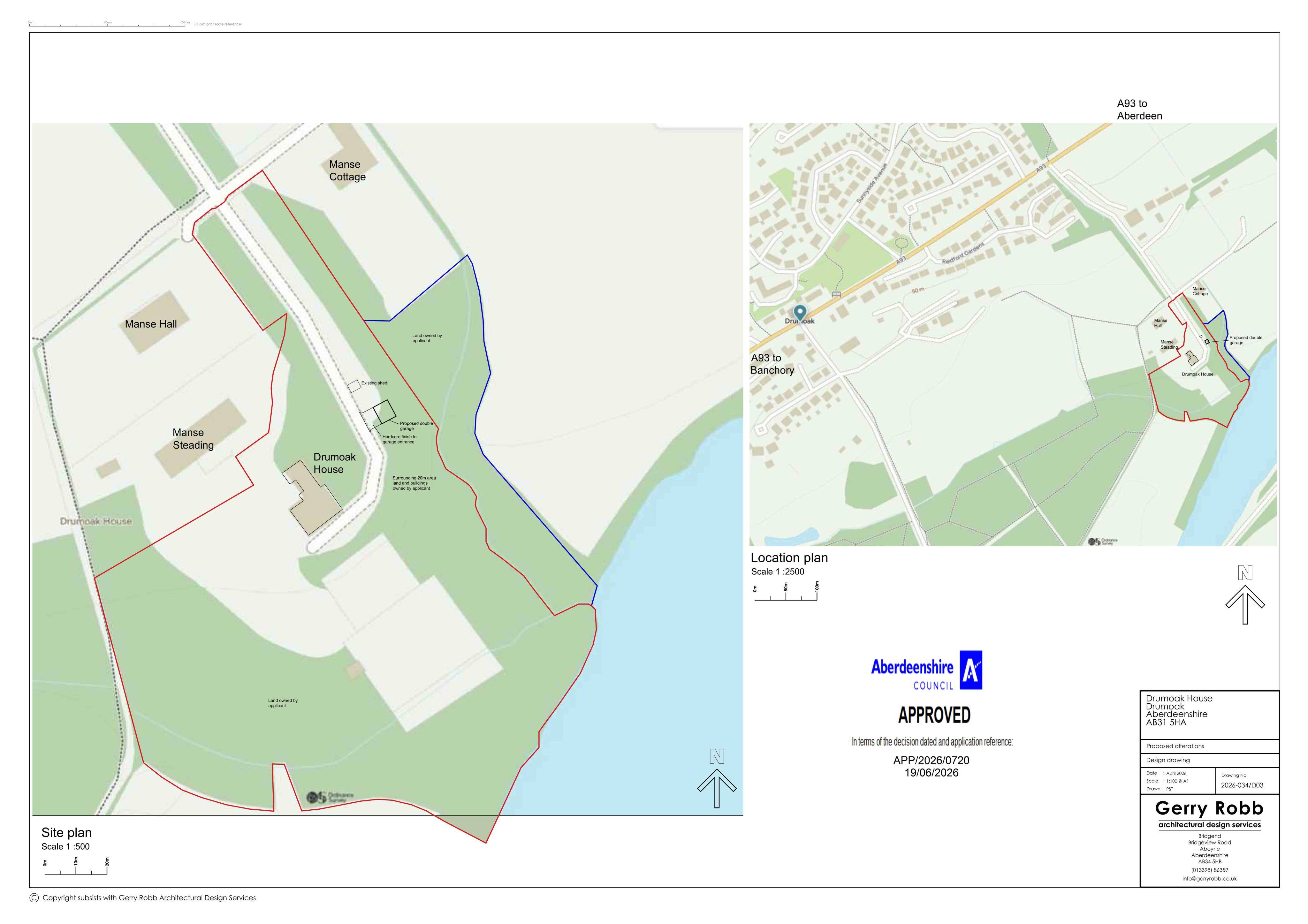Select the 'Manse Steading' label on site plan
Image resolution: width=1308 pixels, height=924 pixels.
pos(193,439)
